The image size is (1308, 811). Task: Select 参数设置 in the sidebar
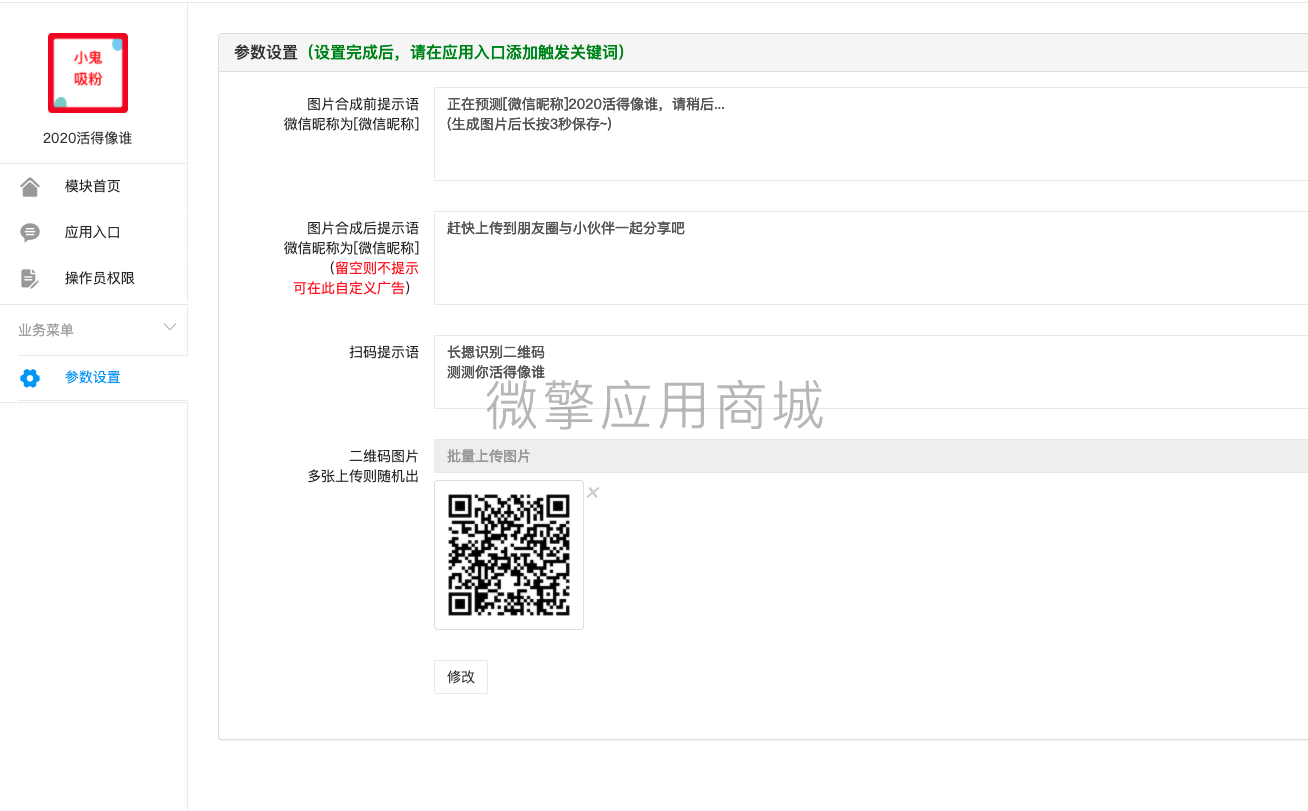click(93, 378)
